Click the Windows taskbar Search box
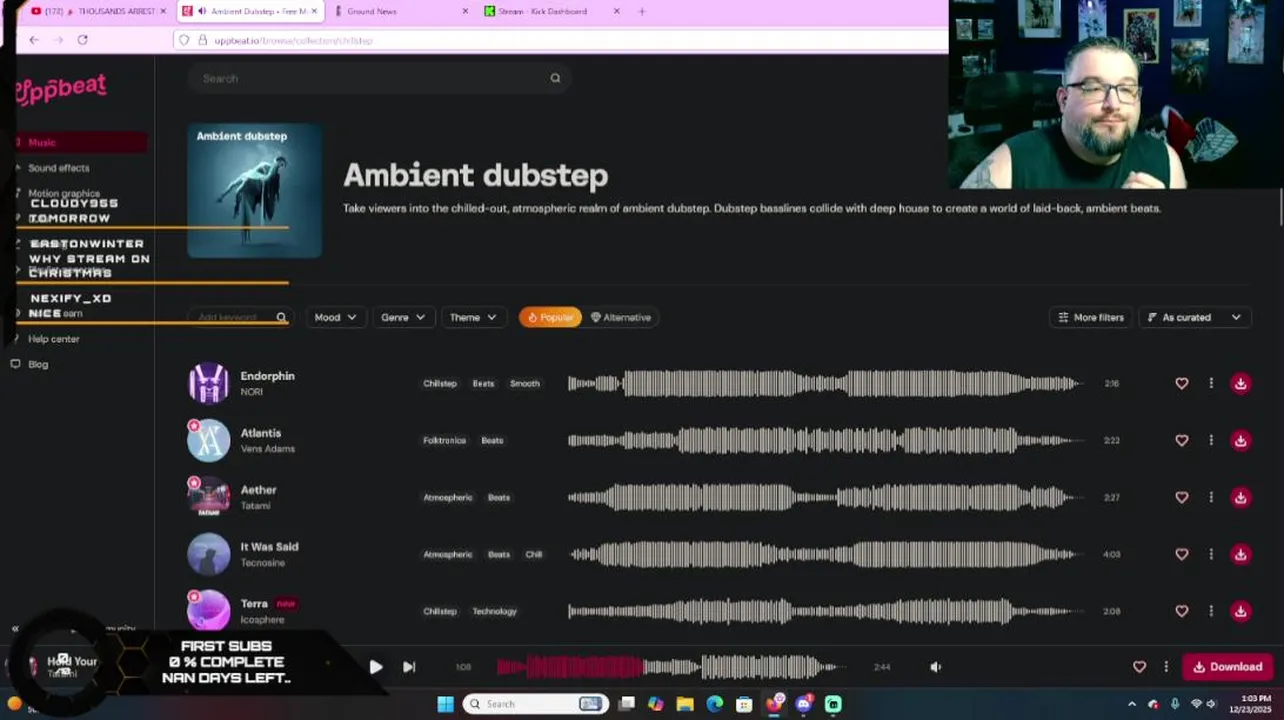The width and height of the screenshot is (1284, 720). click(536, 704)
